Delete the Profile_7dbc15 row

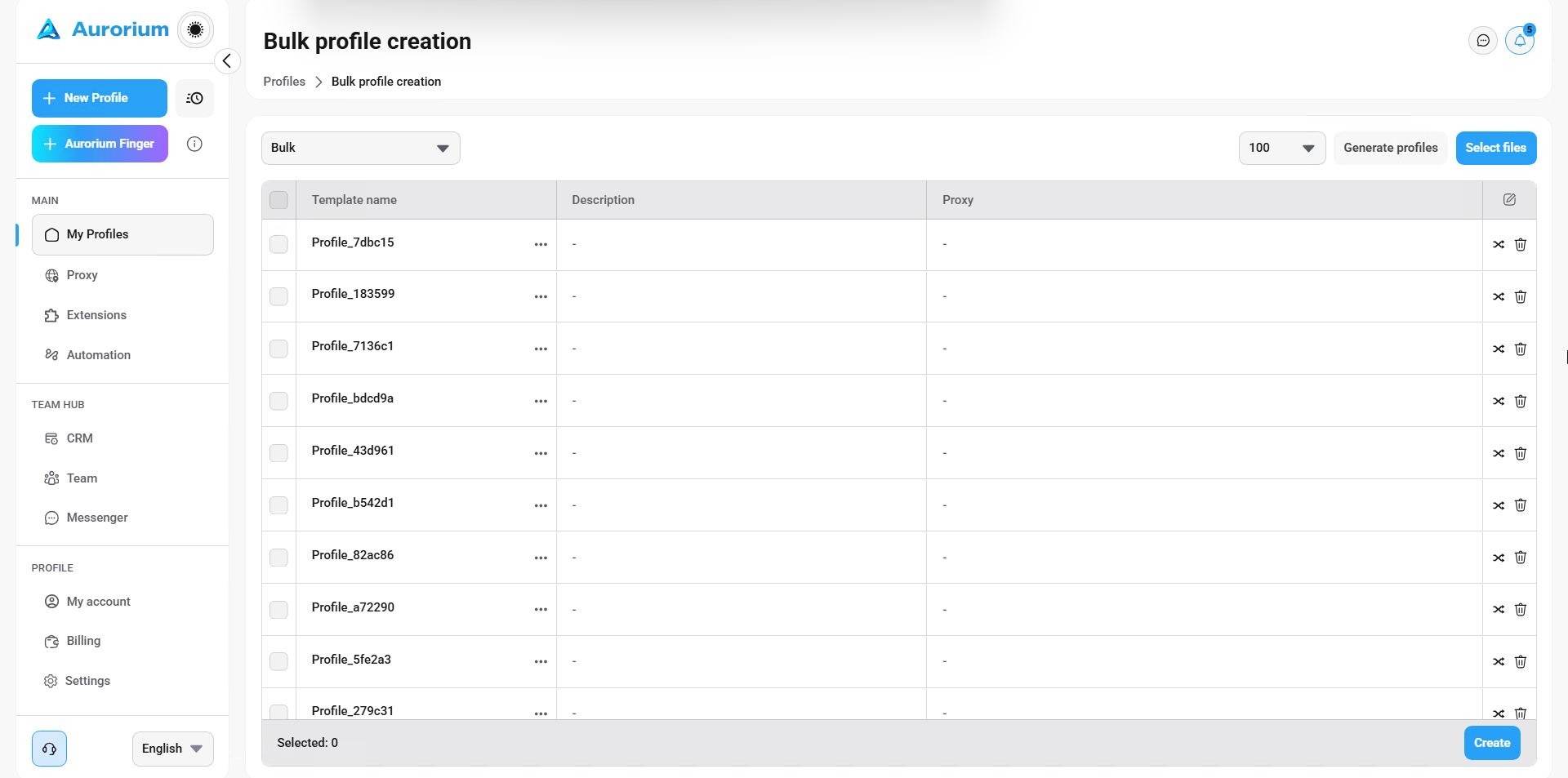(1521, 244)
